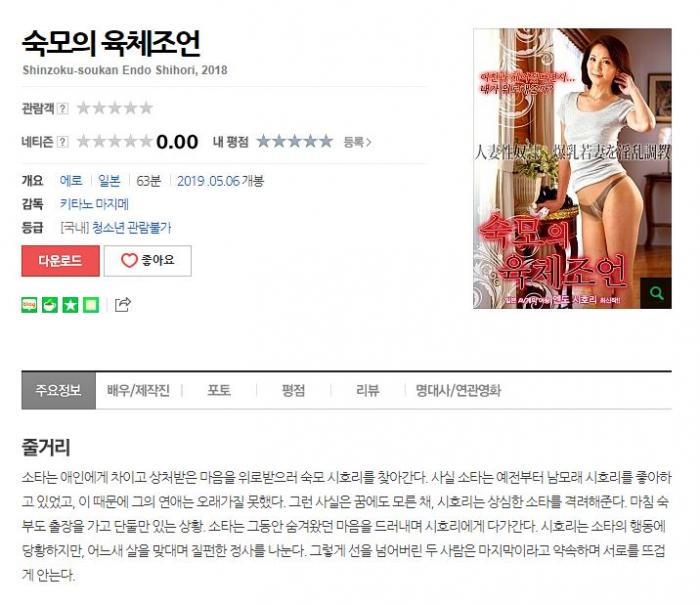Set the 내 평점 star rating
The width and height of the screenshot is (700, 605).
[x=295, y=142]
